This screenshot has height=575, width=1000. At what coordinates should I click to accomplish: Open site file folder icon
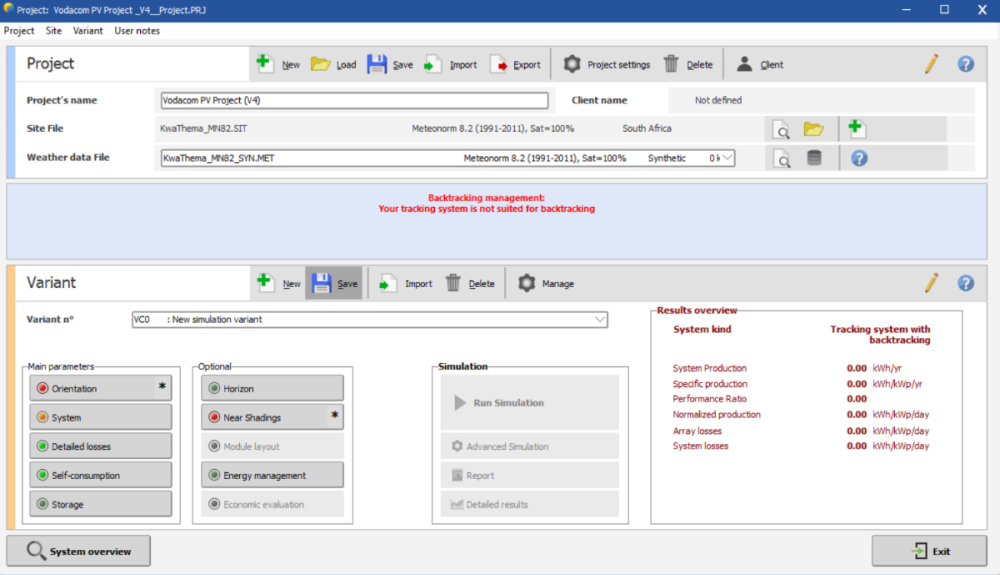coord(813,129)
